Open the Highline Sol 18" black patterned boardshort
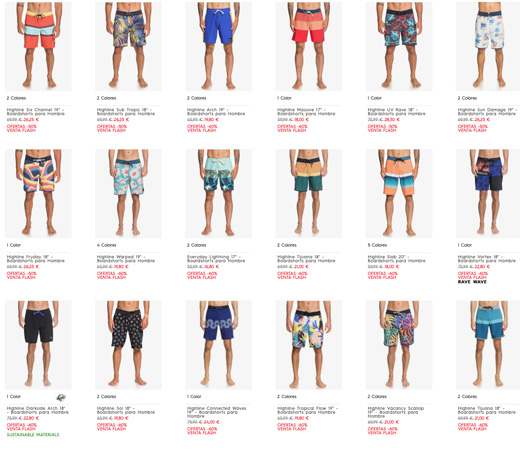 click(x=128, y=345)
